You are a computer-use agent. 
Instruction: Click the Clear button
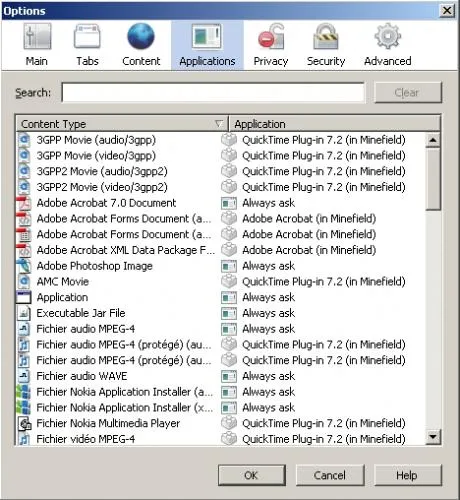coord(408,92)
